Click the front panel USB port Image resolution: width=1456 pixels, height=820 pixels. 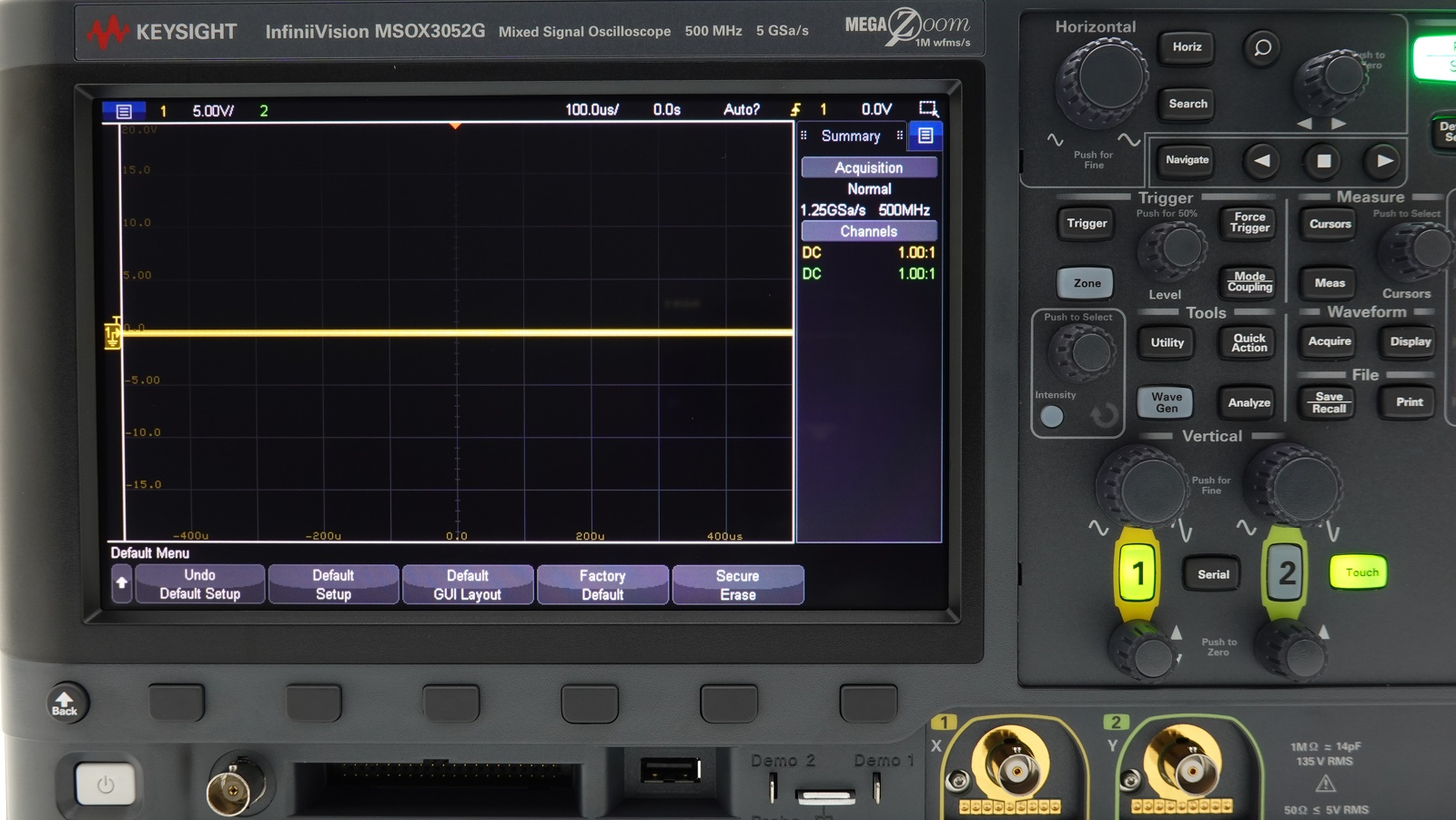tap(670, 770)
